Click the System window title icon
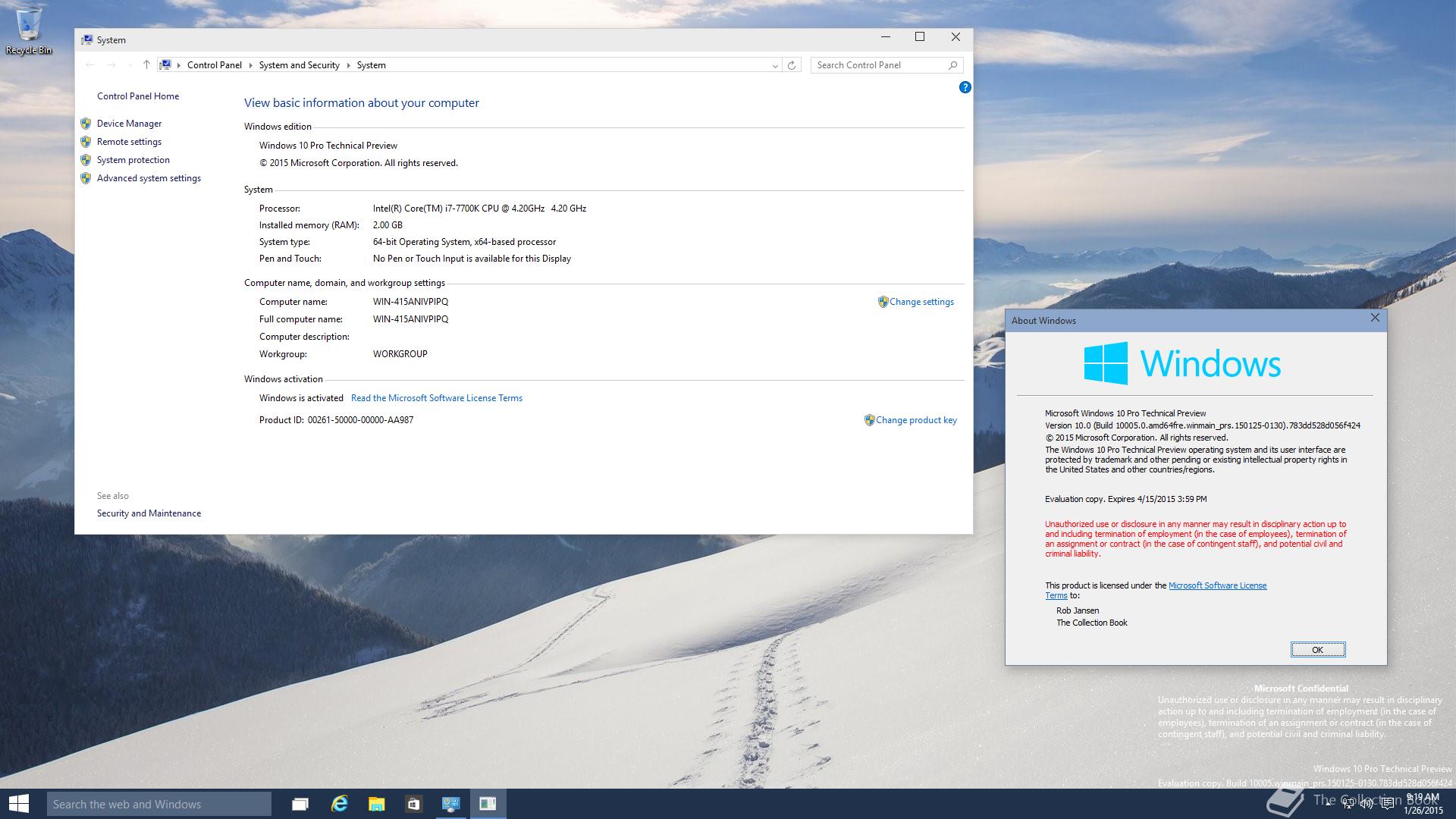 87,39
